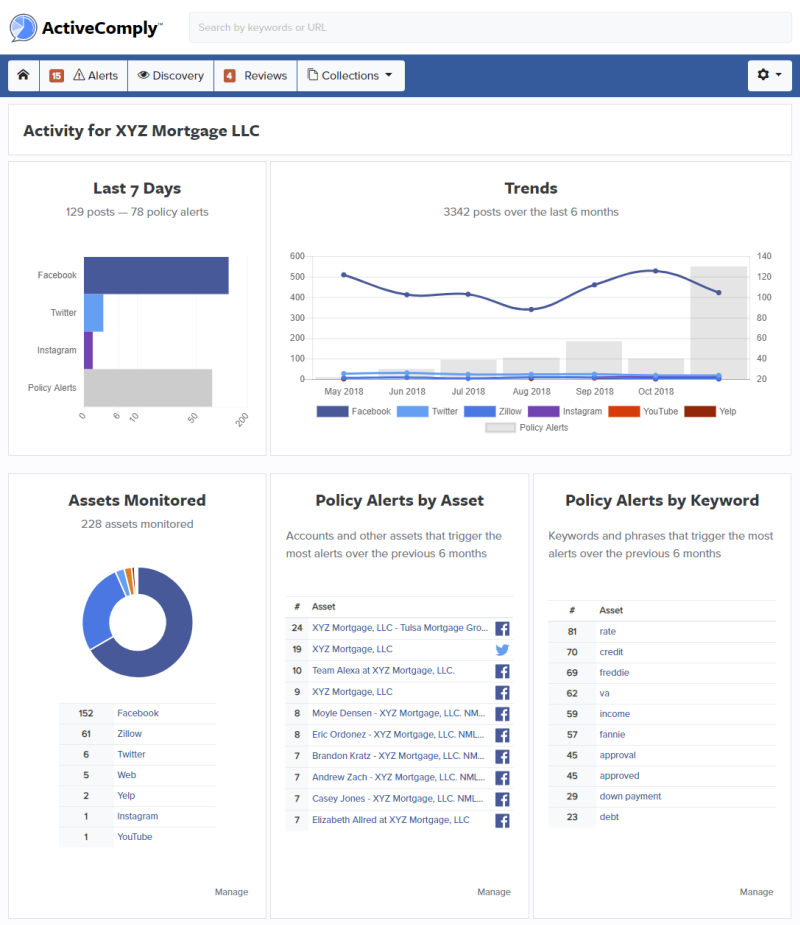Click the Facebook bar in Last 7 Days chart
Viewport: 800px width, 925px height.
click(x=156, y=275)
